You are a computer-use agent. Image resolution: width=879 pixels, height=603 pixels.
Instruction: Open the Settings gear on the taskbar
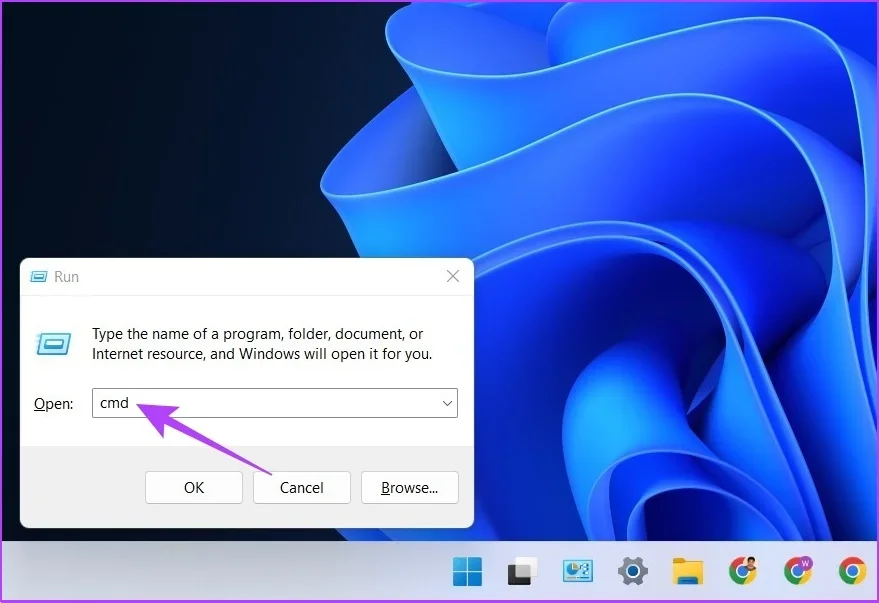(x=633, y=571)
